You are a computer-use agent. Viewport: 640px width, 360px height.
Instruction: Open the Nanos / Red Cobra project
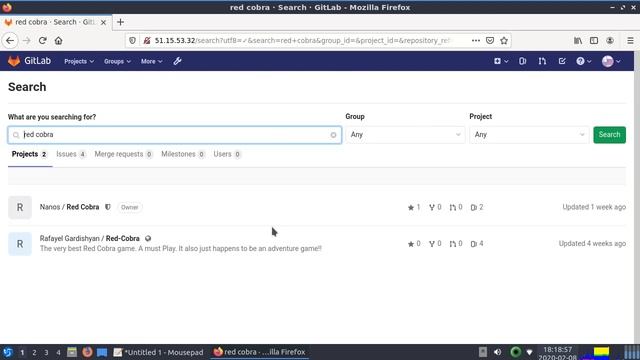(69, 207)
